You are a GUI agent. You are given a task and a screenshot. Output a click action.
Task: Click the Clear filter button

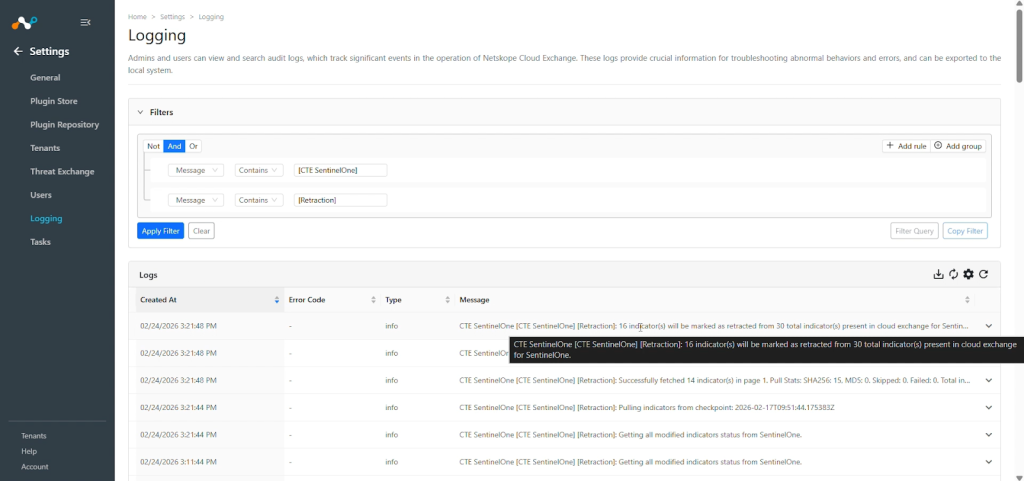[x=201, y=231]
